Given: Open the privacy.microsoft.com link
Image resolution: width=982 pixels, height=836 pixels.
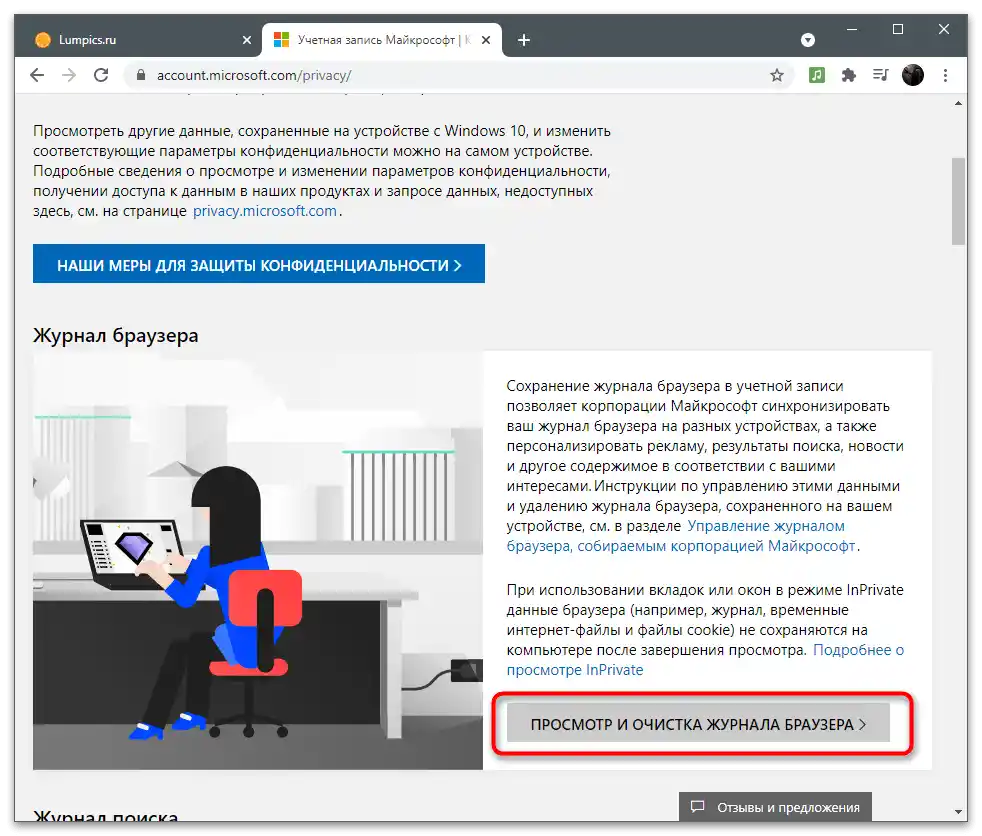Looking at the screenshot, I should (x=265, y=211).
